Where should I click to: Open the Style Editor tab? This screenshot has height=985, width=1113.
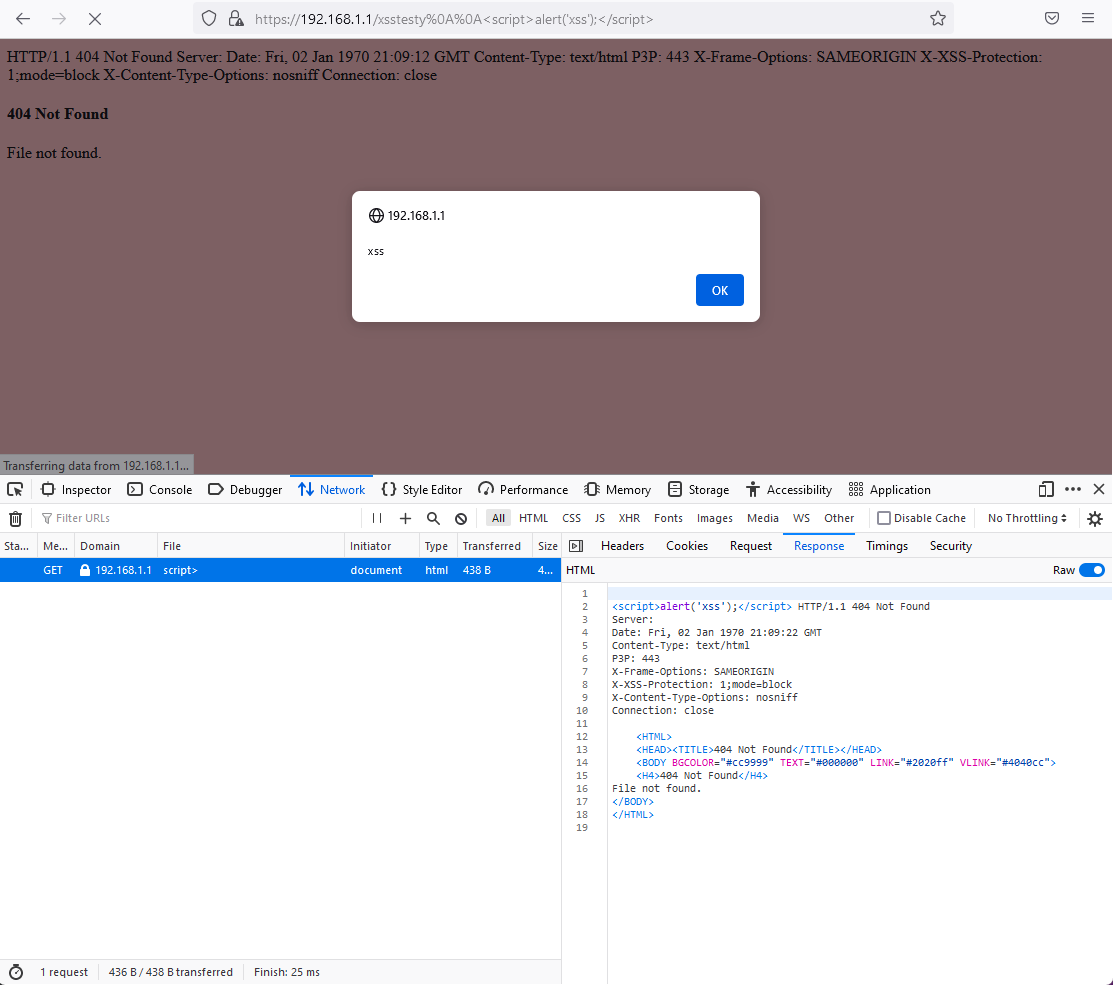pyautogui.click(x=422, y=490)
